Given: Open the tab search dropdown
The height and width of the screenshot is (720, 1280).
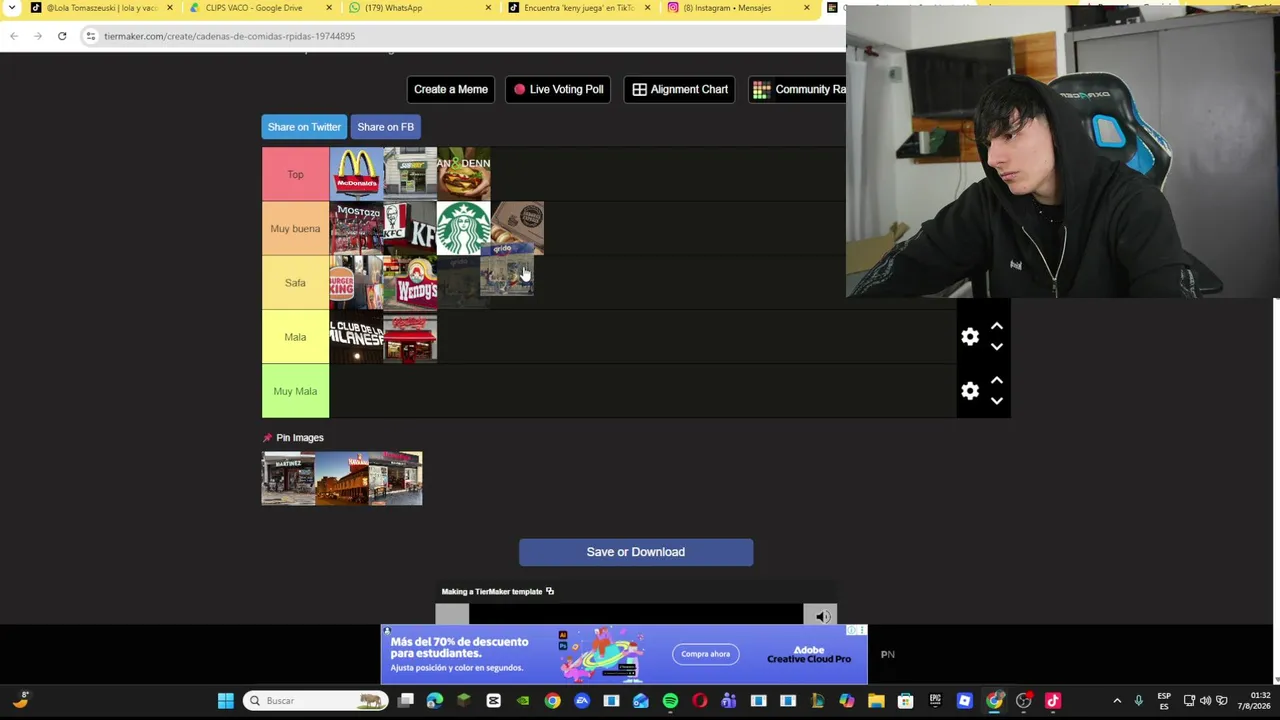Looking at the screenshot, I should coord(12,8).
